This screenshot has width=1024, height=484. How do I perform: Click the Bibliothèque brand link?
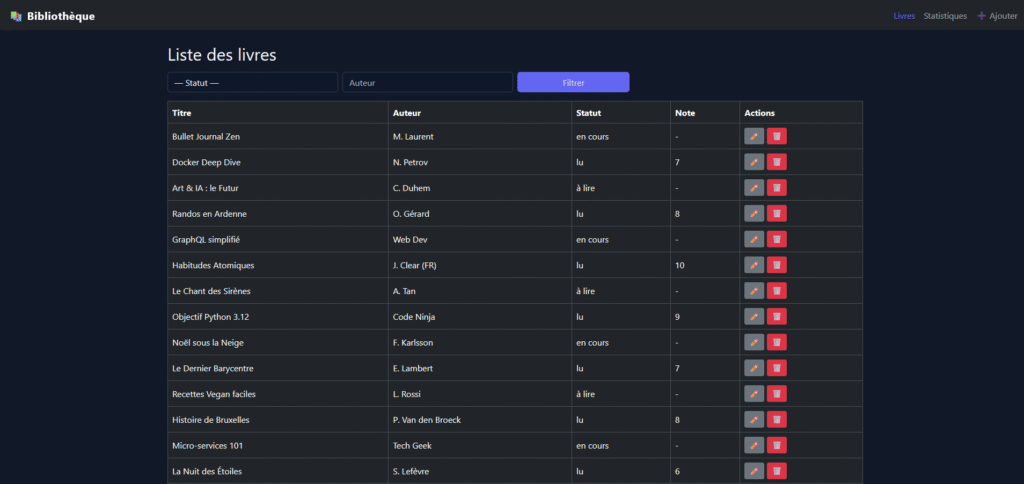(x=52, y=16)
